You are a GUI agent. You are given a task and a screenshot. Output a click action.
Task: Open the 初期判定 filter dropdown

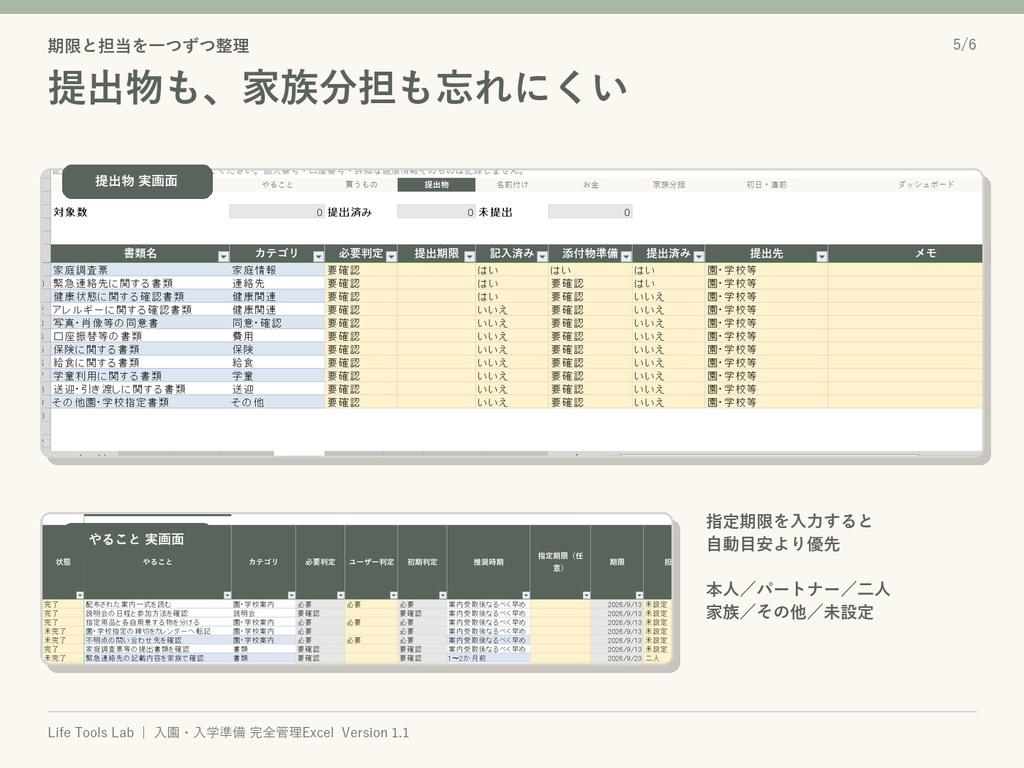[443, 595]
